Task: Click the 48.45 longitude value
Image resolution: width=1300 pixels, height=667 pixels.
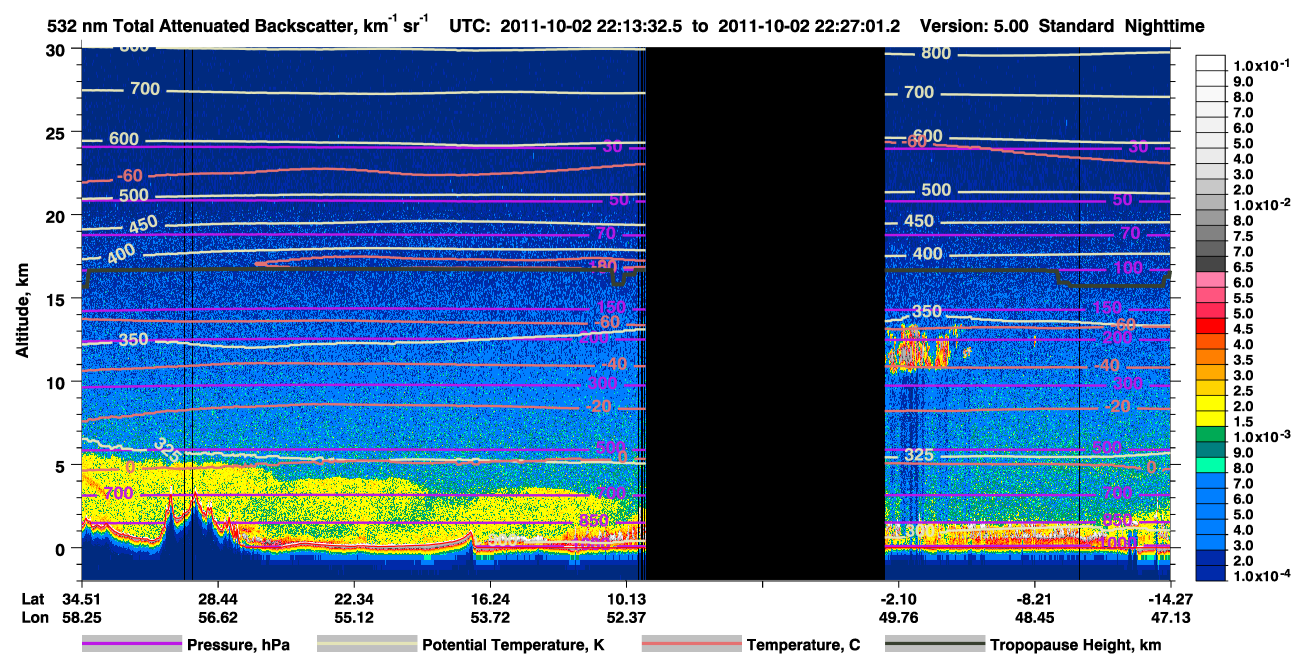Action: click(x=1034, y=617)
